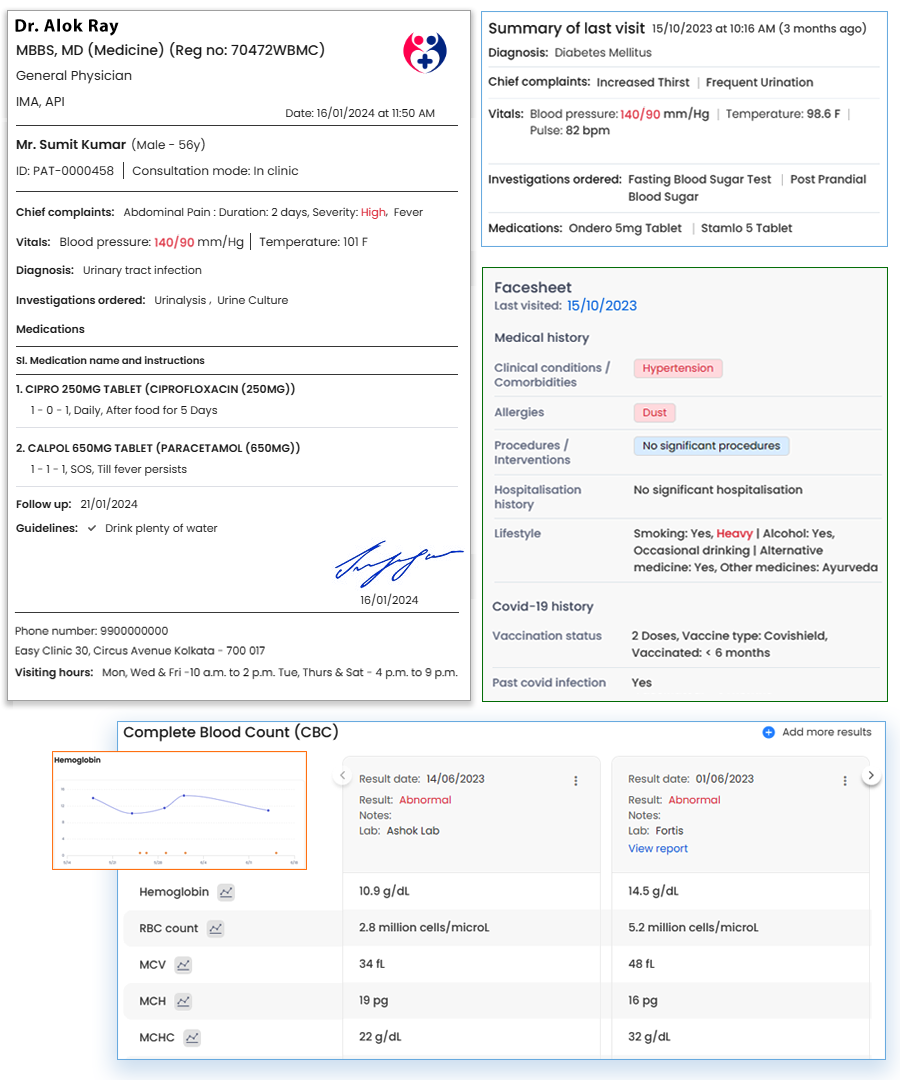Click the clinic heart logo icon

[x=425, y=51]
